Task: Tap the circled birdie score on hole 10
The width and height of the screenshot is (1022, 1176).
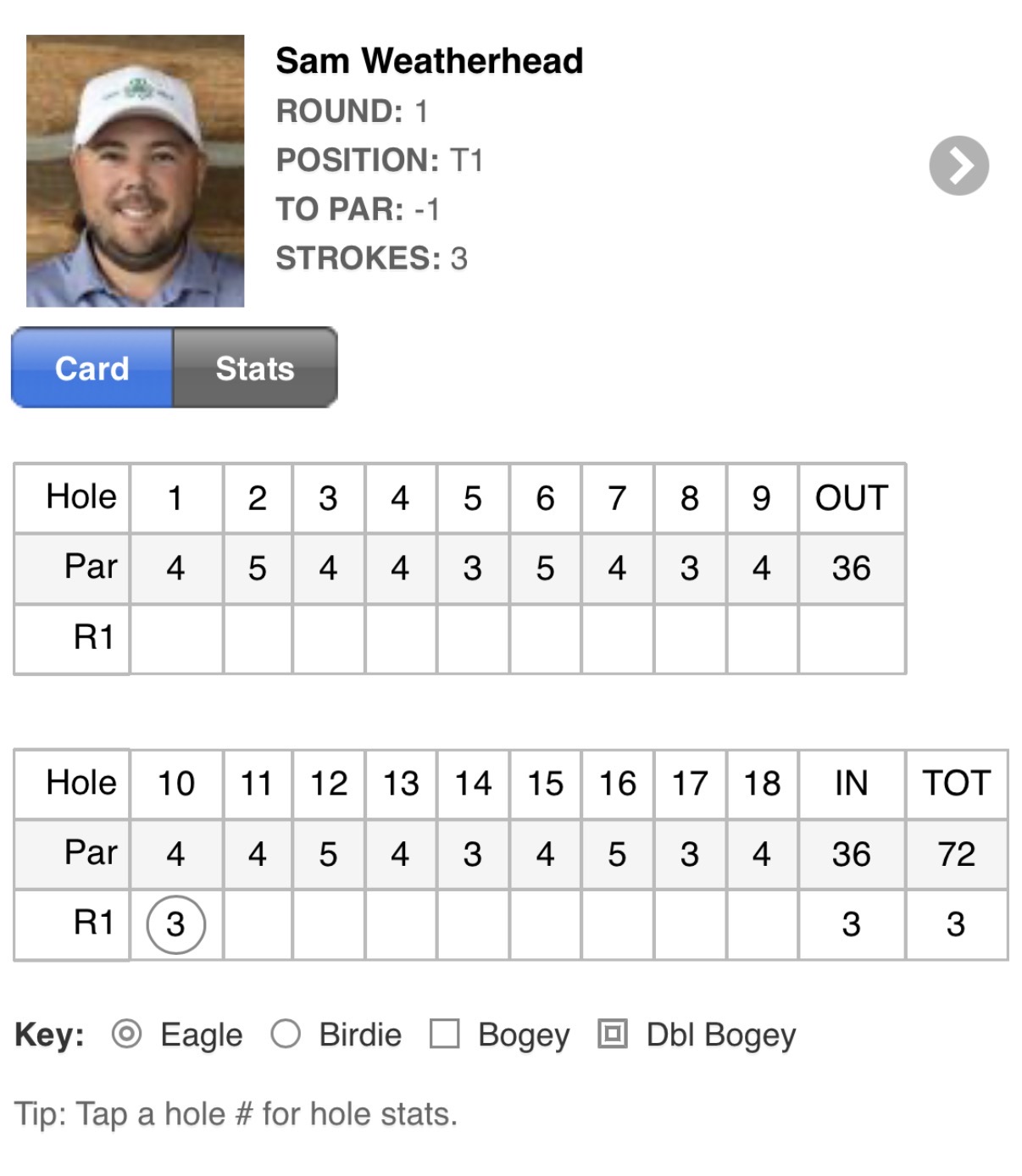Action: click(176, 924)
